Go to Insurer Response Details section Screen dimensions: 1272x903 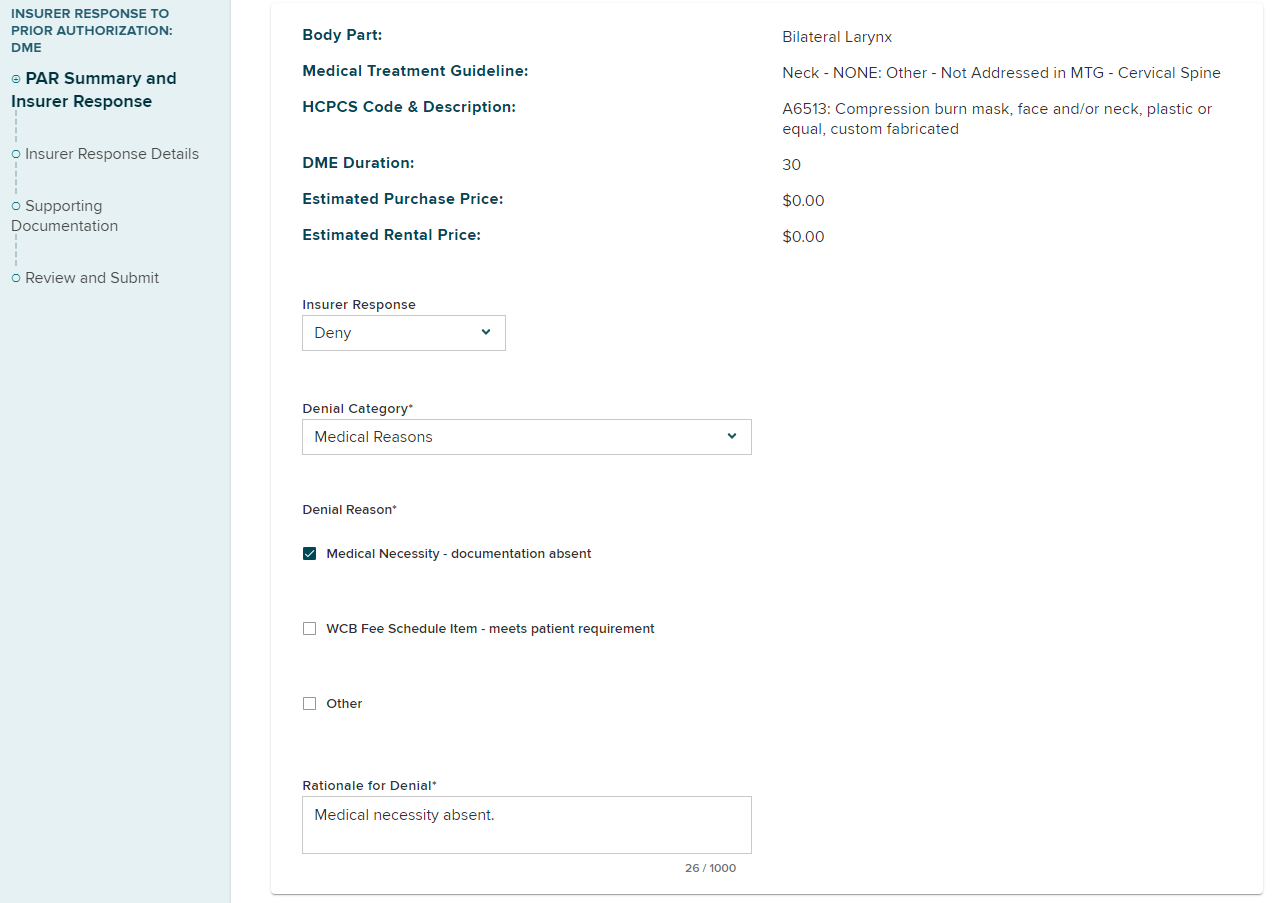coord(112,154)
